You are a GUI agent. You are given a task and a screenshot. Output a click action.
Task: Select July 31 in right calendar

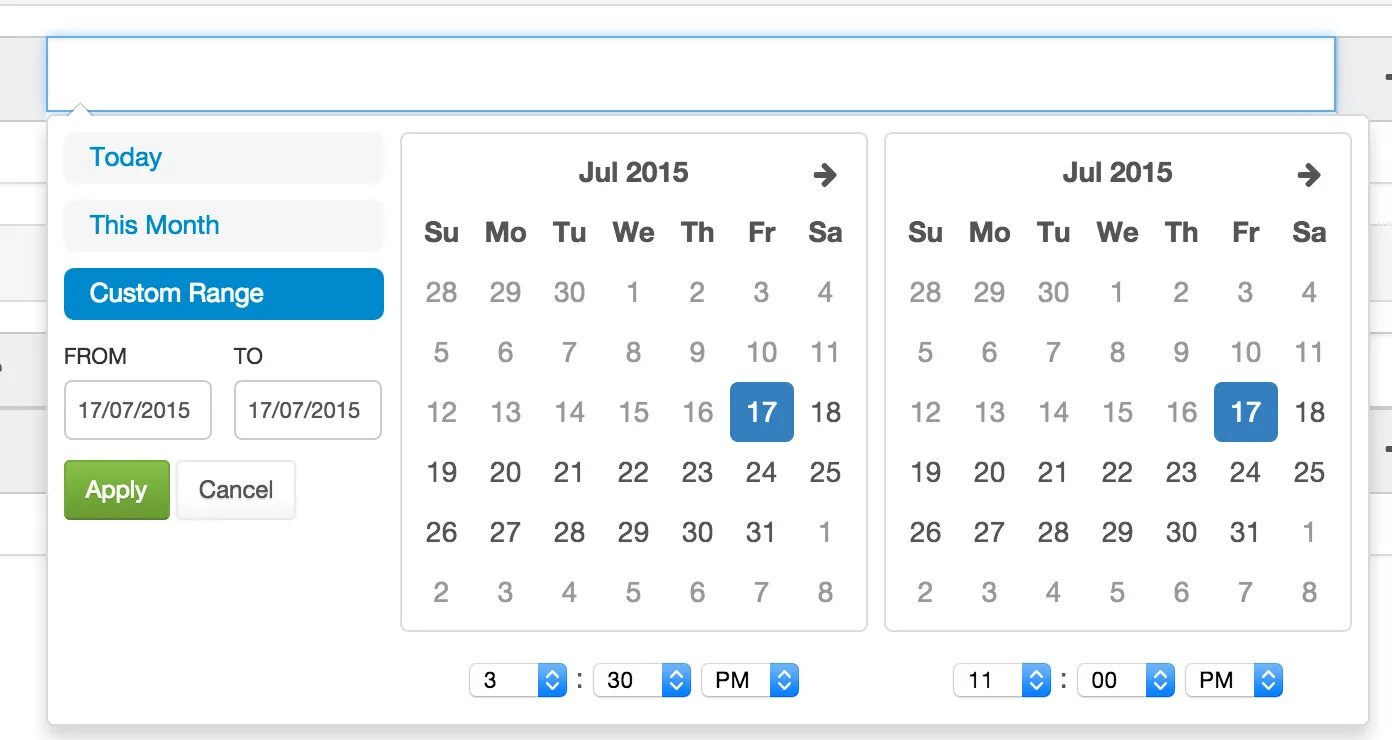[1246, 532]
